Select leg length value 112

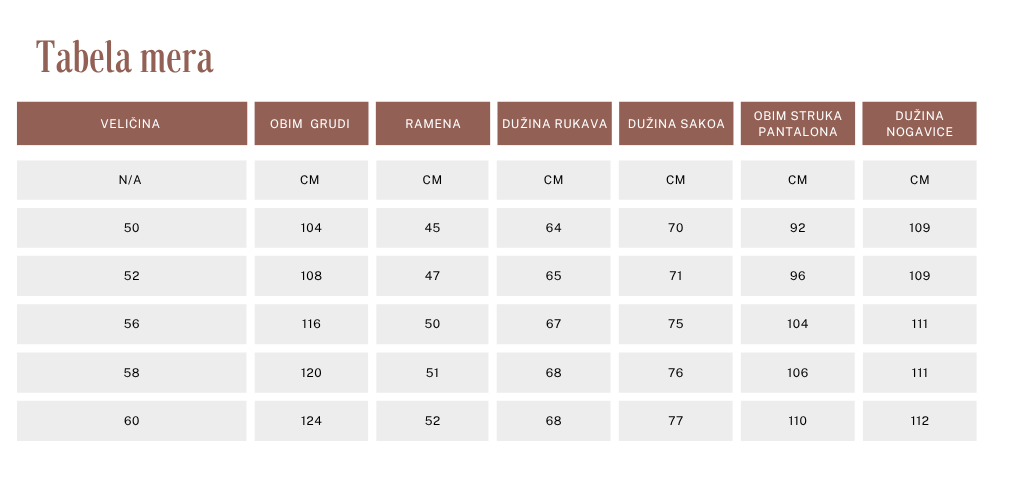(x=920, y=421)
